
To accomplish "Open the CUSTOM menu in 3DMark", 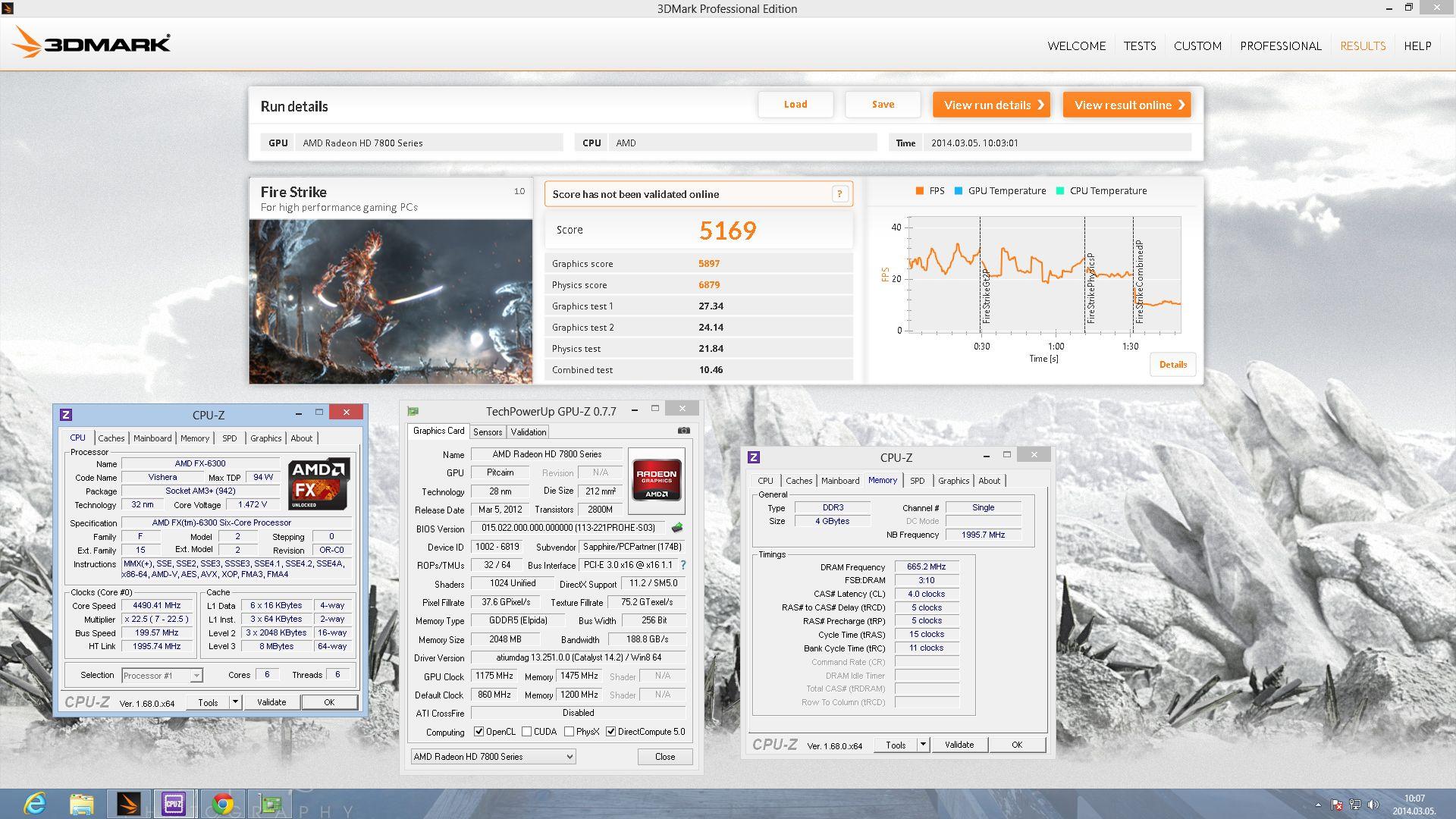I will [x=1197, y=45].
